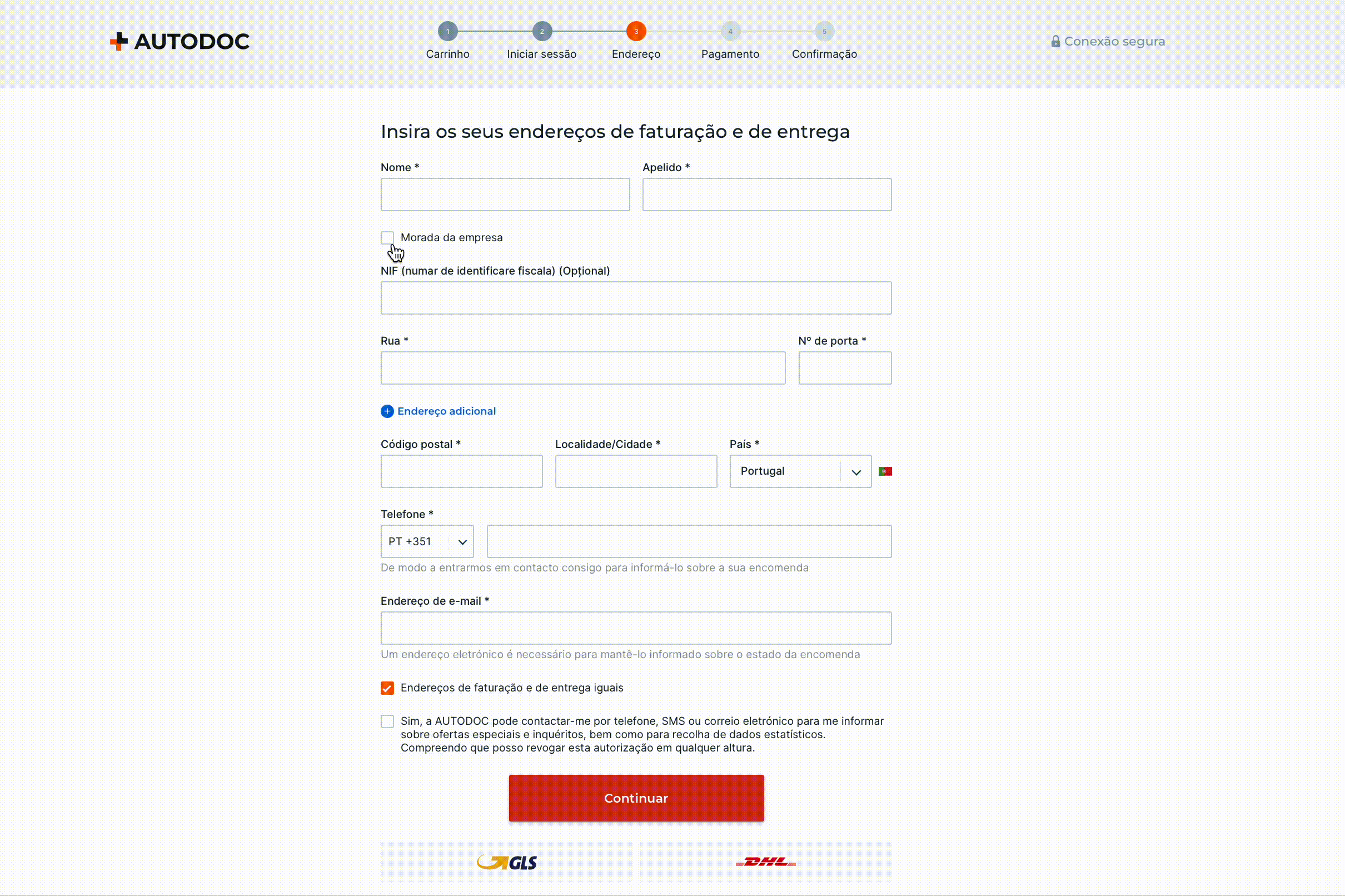
Task: Click the secure connection padlock icon
Action: point(1055,41)
